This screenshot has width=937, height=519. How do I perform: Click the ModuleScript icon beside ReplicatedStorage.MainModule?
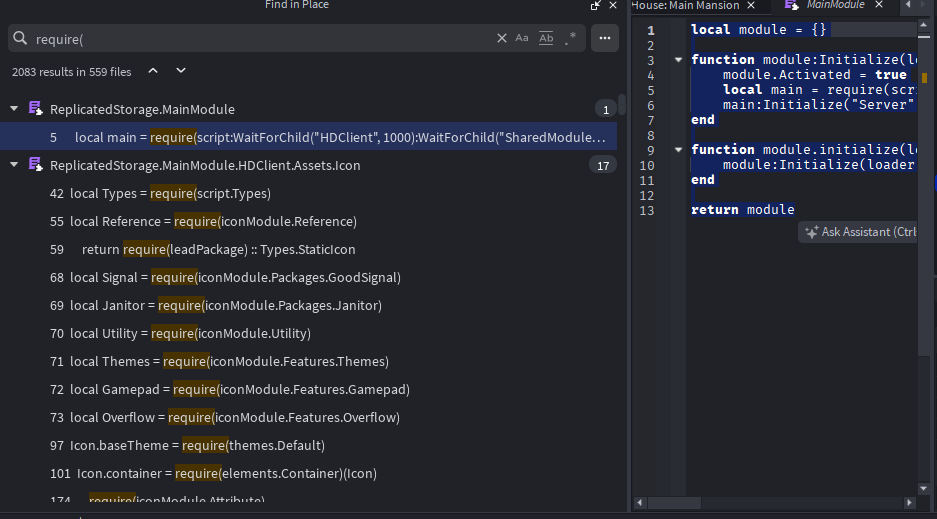point(36,109)
